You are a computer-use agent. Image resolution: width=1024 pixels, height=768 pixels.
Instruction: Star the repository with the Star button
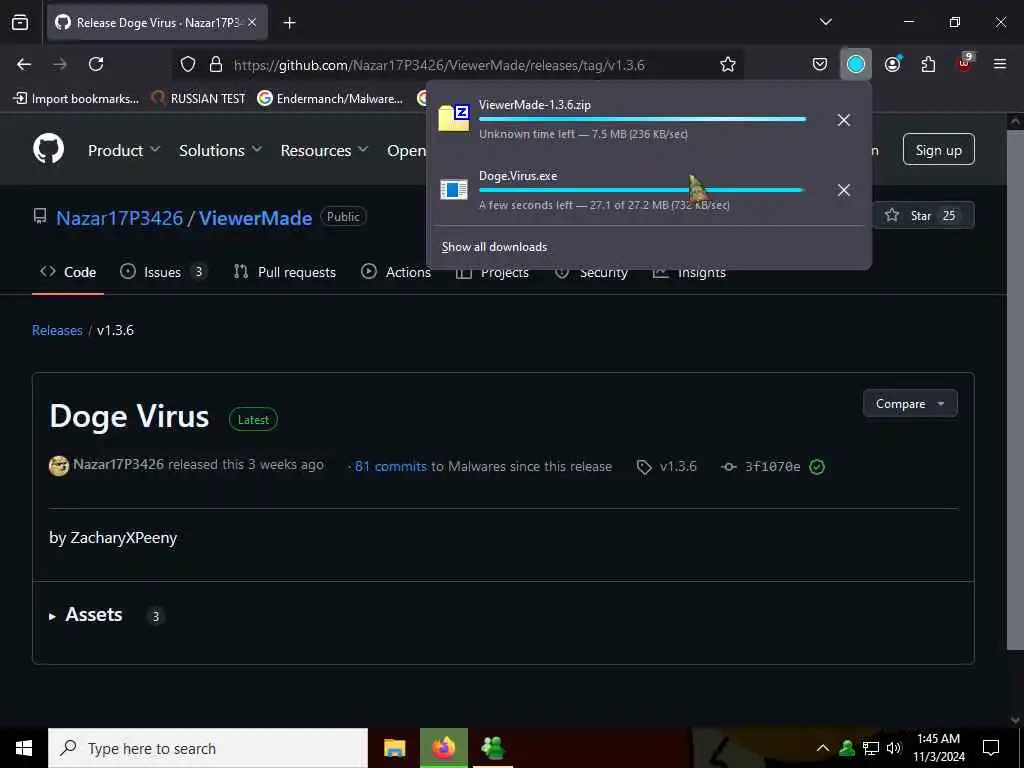(923, 216)
